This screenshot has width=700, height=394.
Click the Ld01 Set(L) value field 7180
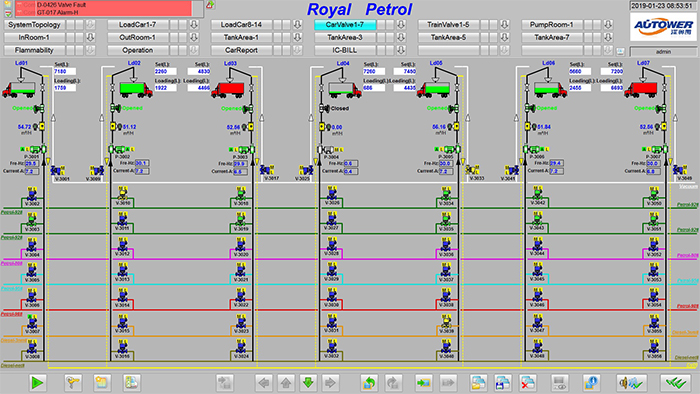coord(65,71)
